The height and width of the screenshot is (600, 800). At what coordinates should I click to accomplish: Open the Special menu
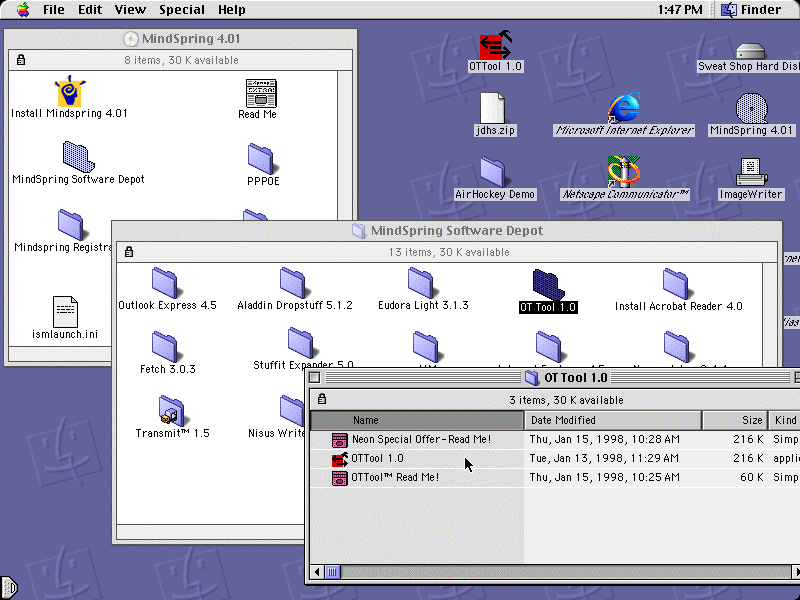[x=182, y=10]
